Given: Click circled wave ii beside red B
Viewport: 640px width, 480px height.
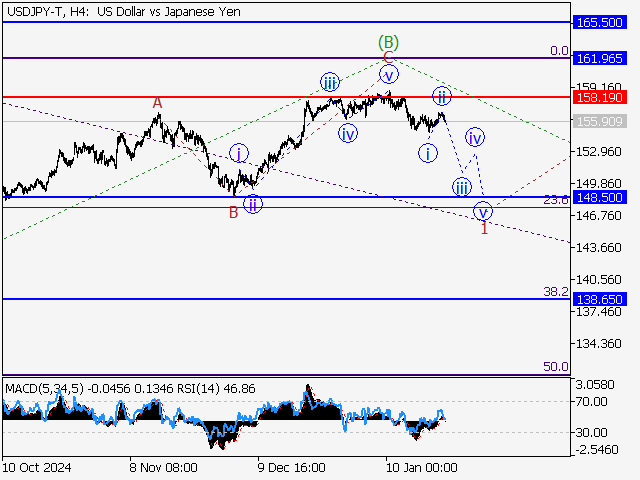Looking at the screenshot, I should 254,205.
